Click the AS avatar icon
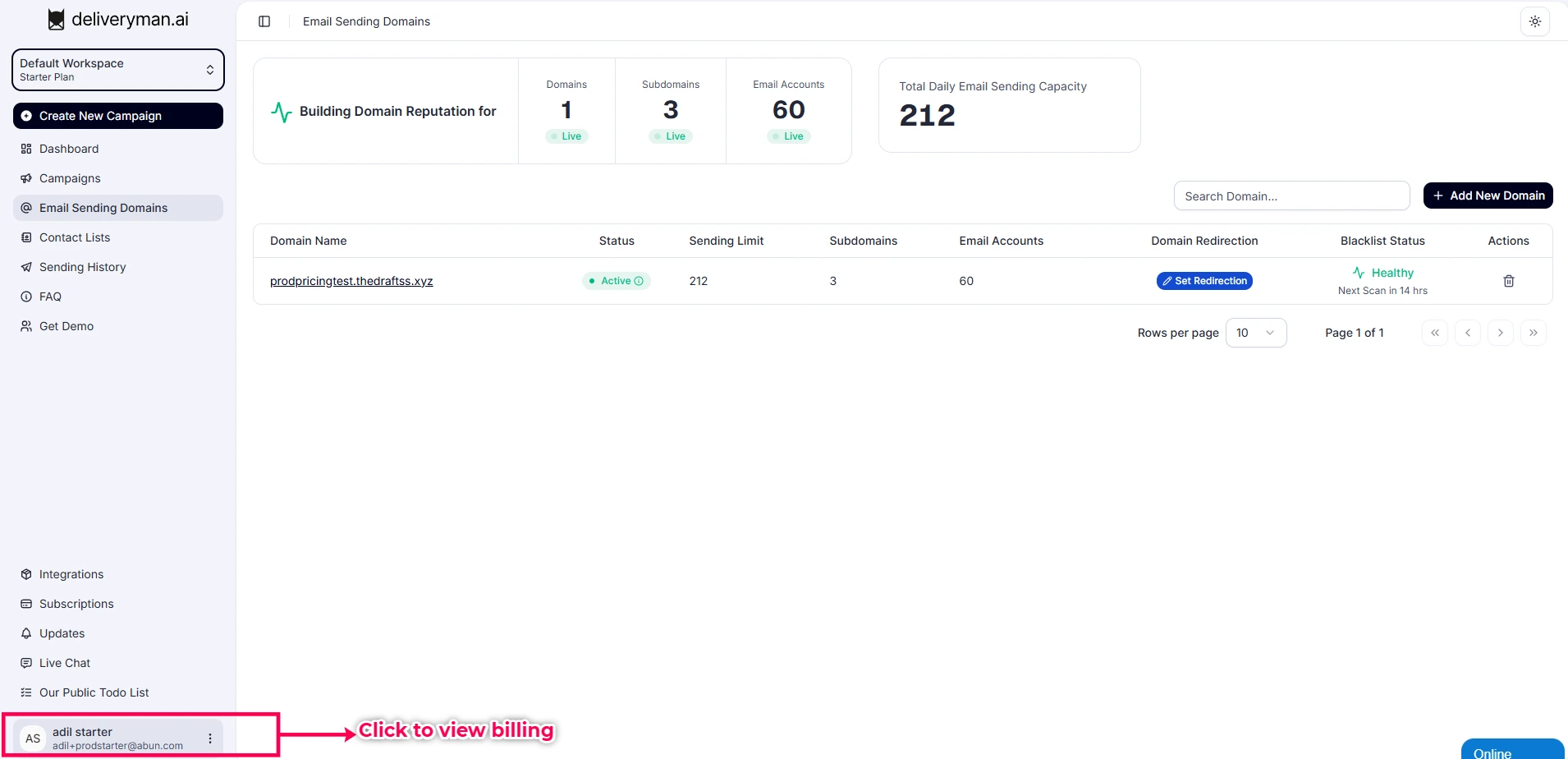The width and height of the screenshot is (1568, 759). point(33,738)
